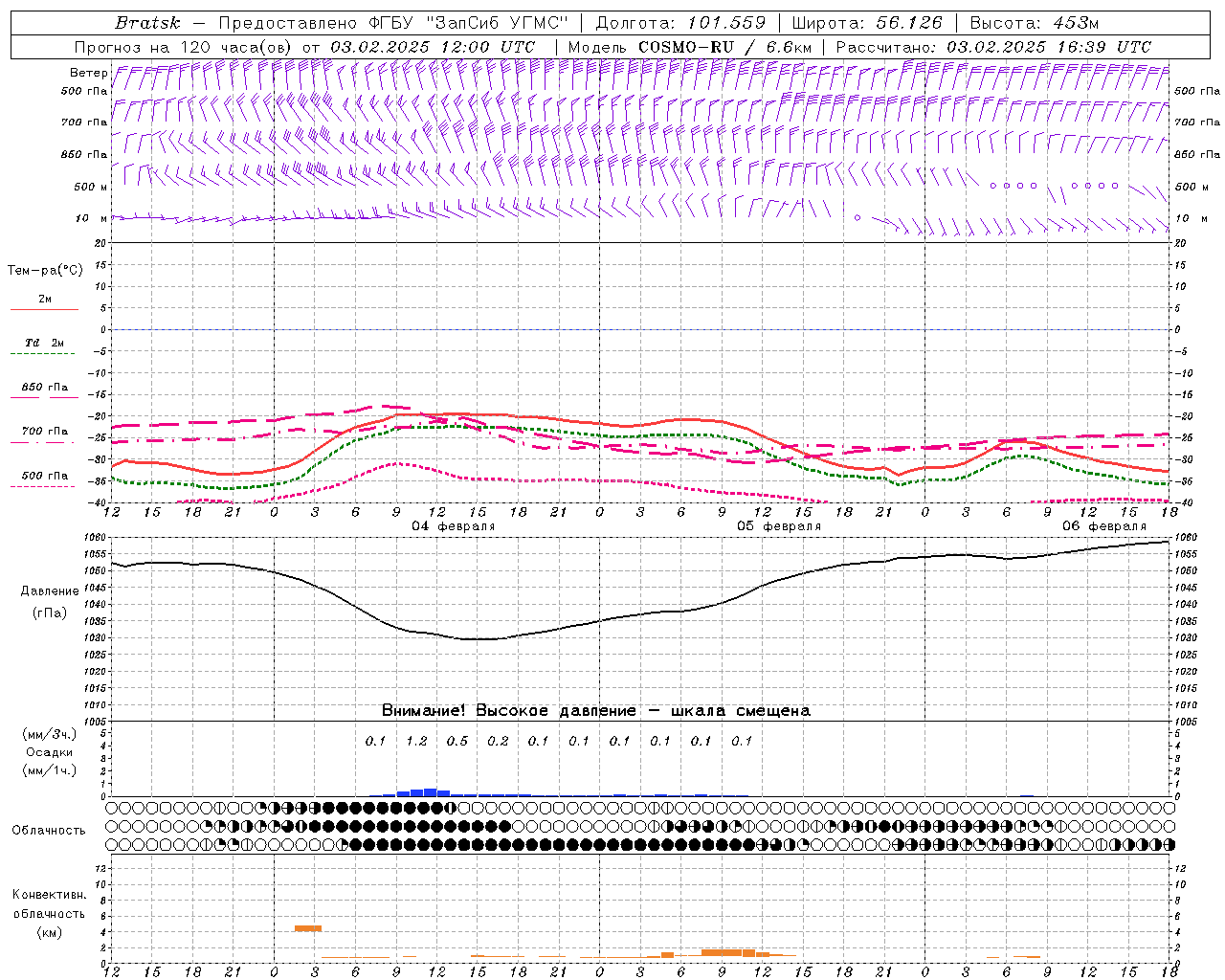Click the "04 февраля" date marker

click(454, 526)
